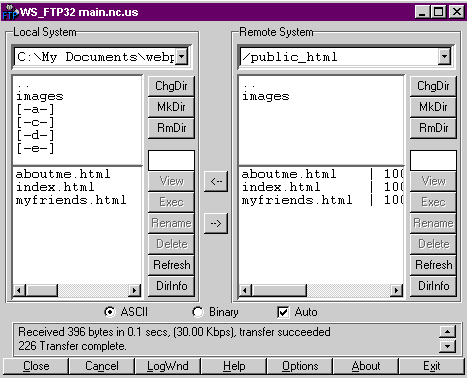This screenshot has height=378, width=467.
Task: Open the Options button in bottom bar
Action: [x=300, y=366]
